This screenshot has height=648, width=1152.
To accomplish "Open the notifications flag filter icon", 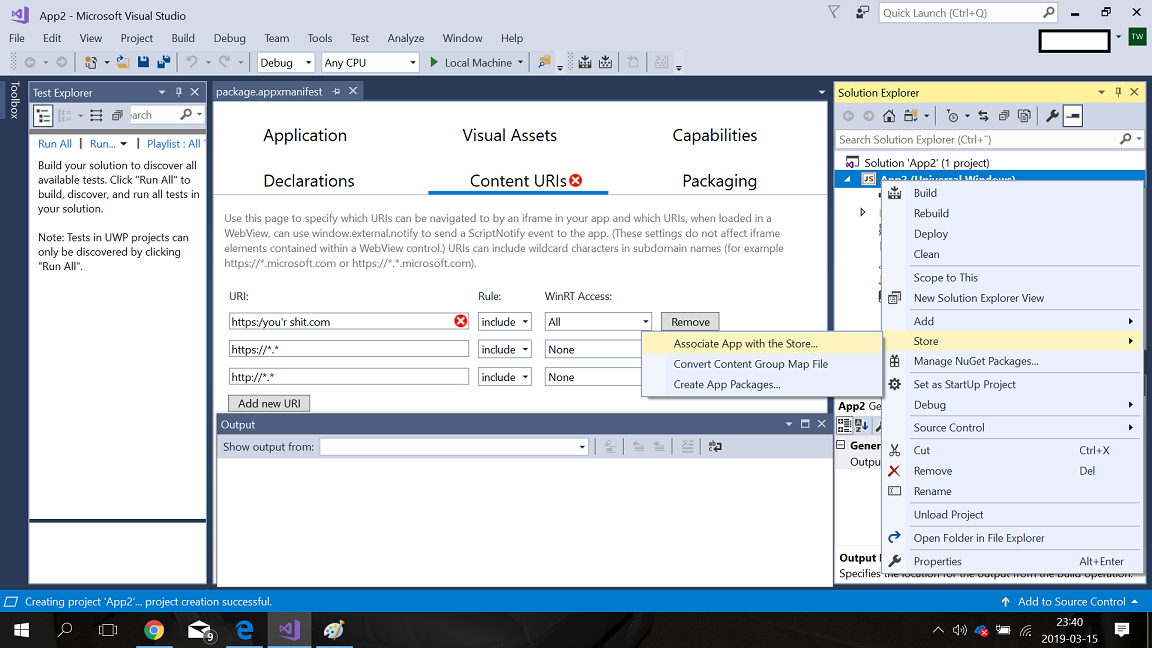I will [x=834, y=12].
